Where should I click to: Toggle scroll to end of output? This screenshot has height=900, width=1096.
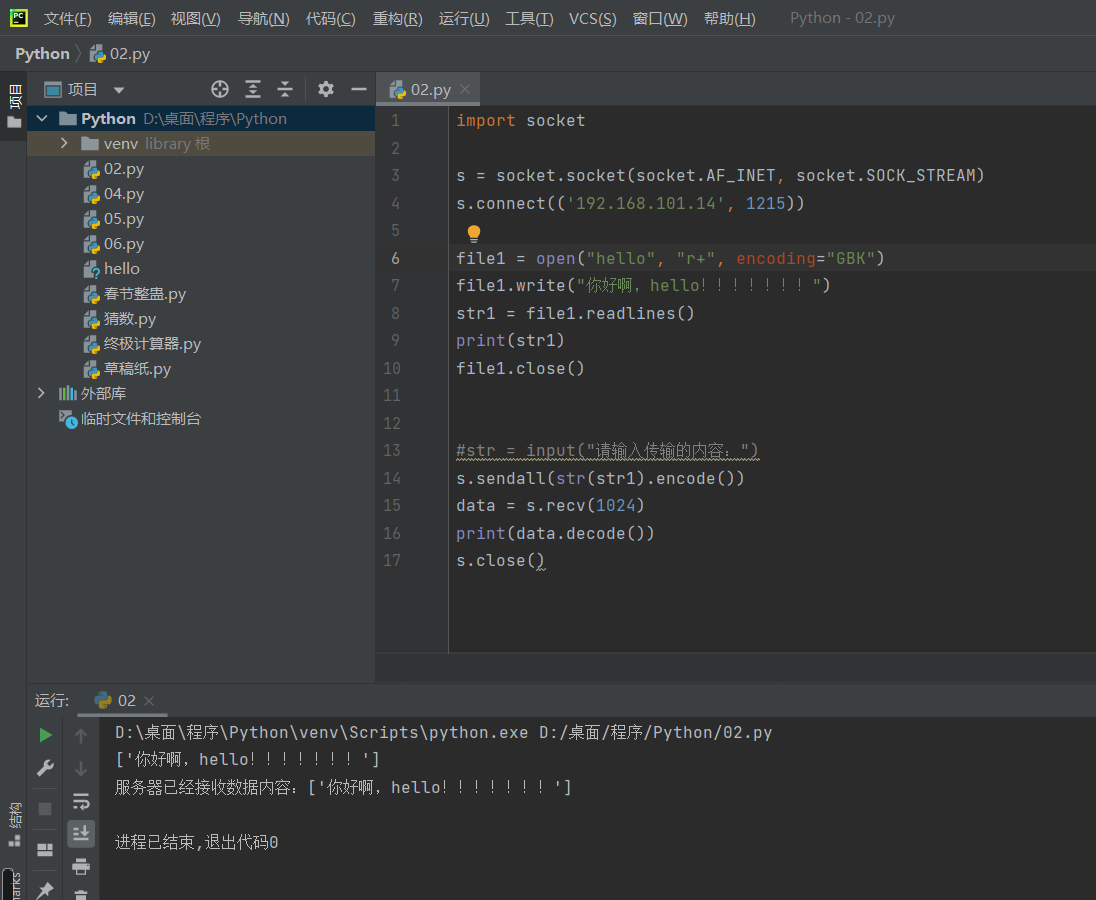click(x=81, y=833)
